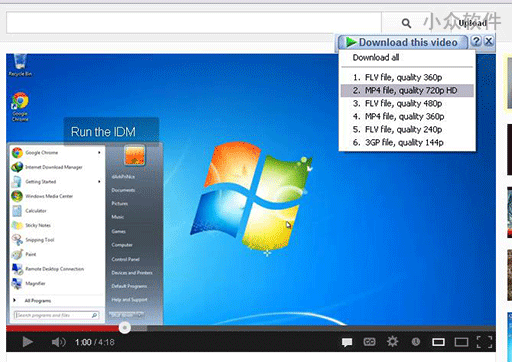Open Music in the Start menu
Screen dimensions: 512x362
point(118,217)
